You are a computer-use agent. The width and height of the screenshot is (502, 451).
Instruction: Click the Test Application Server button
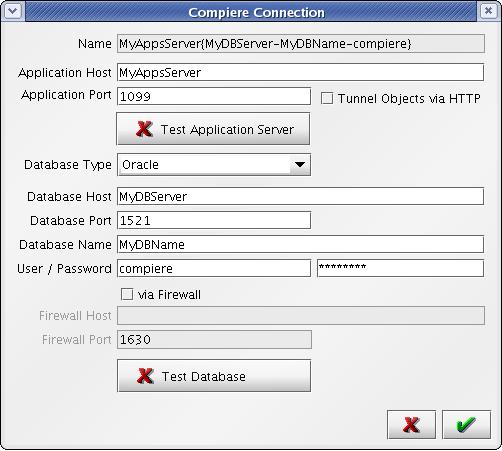point(213,129)
